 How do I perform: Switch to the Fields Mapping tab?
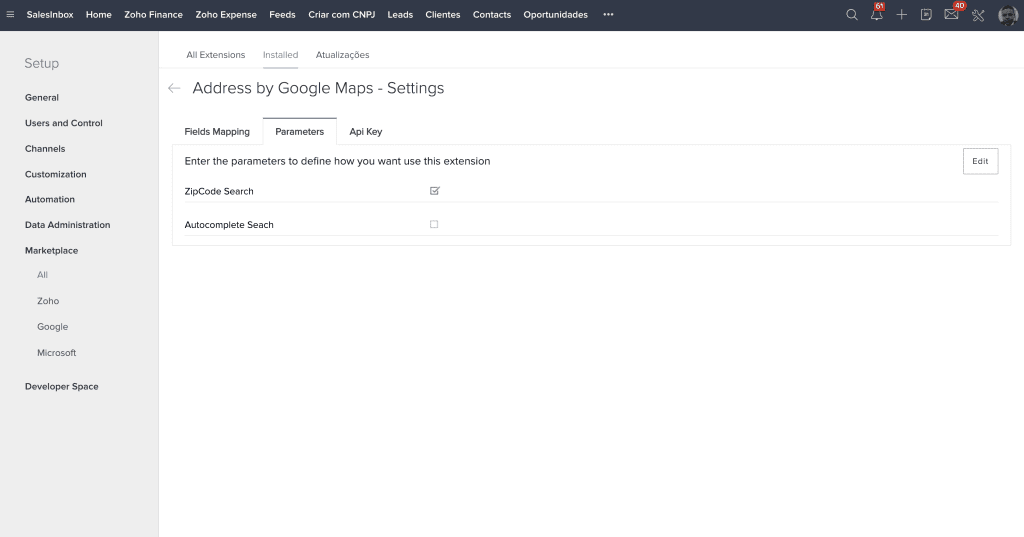click(x=217, y=131)
